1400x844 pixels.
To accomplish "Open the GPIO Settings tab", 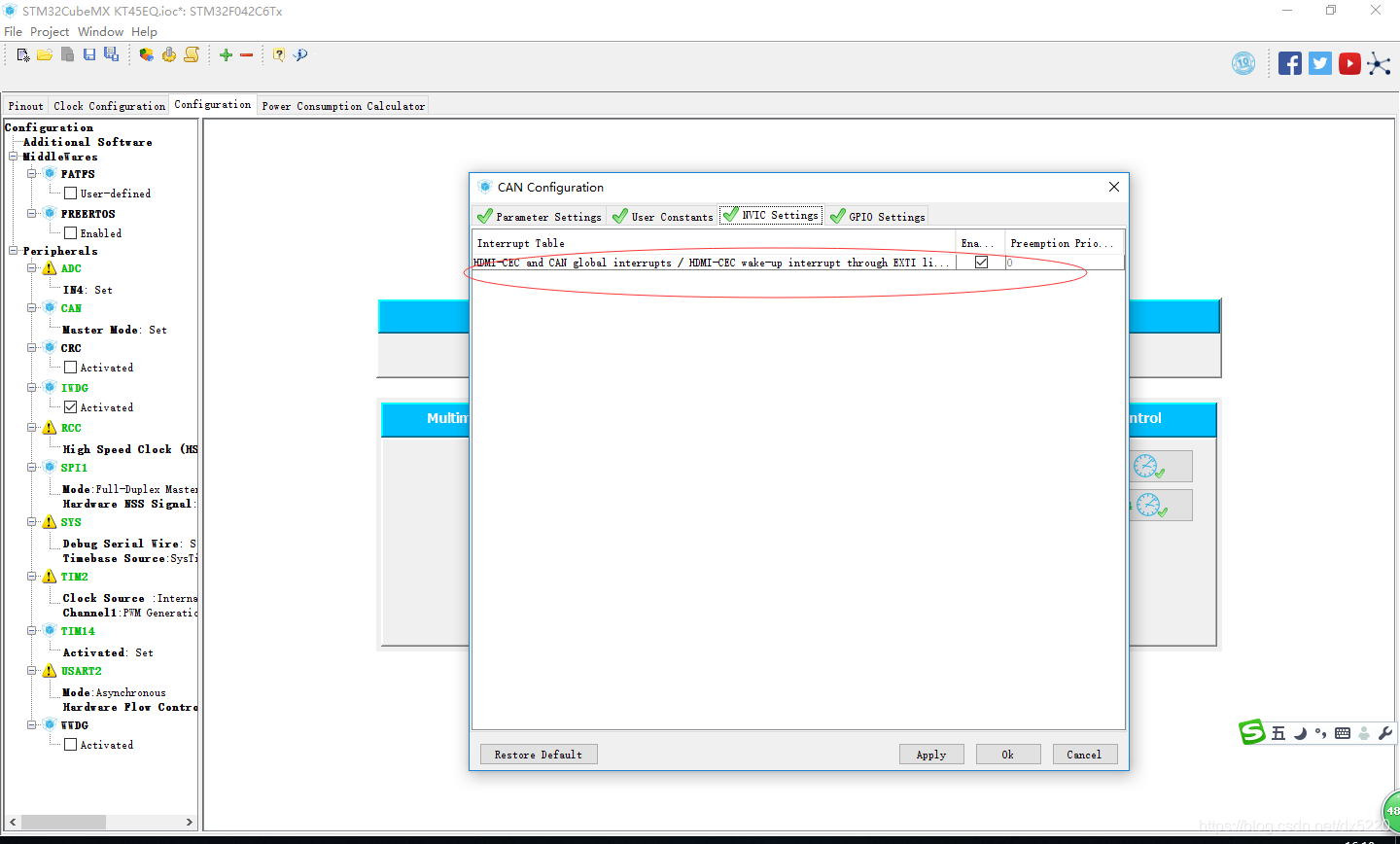I will [x=878, y=216].
